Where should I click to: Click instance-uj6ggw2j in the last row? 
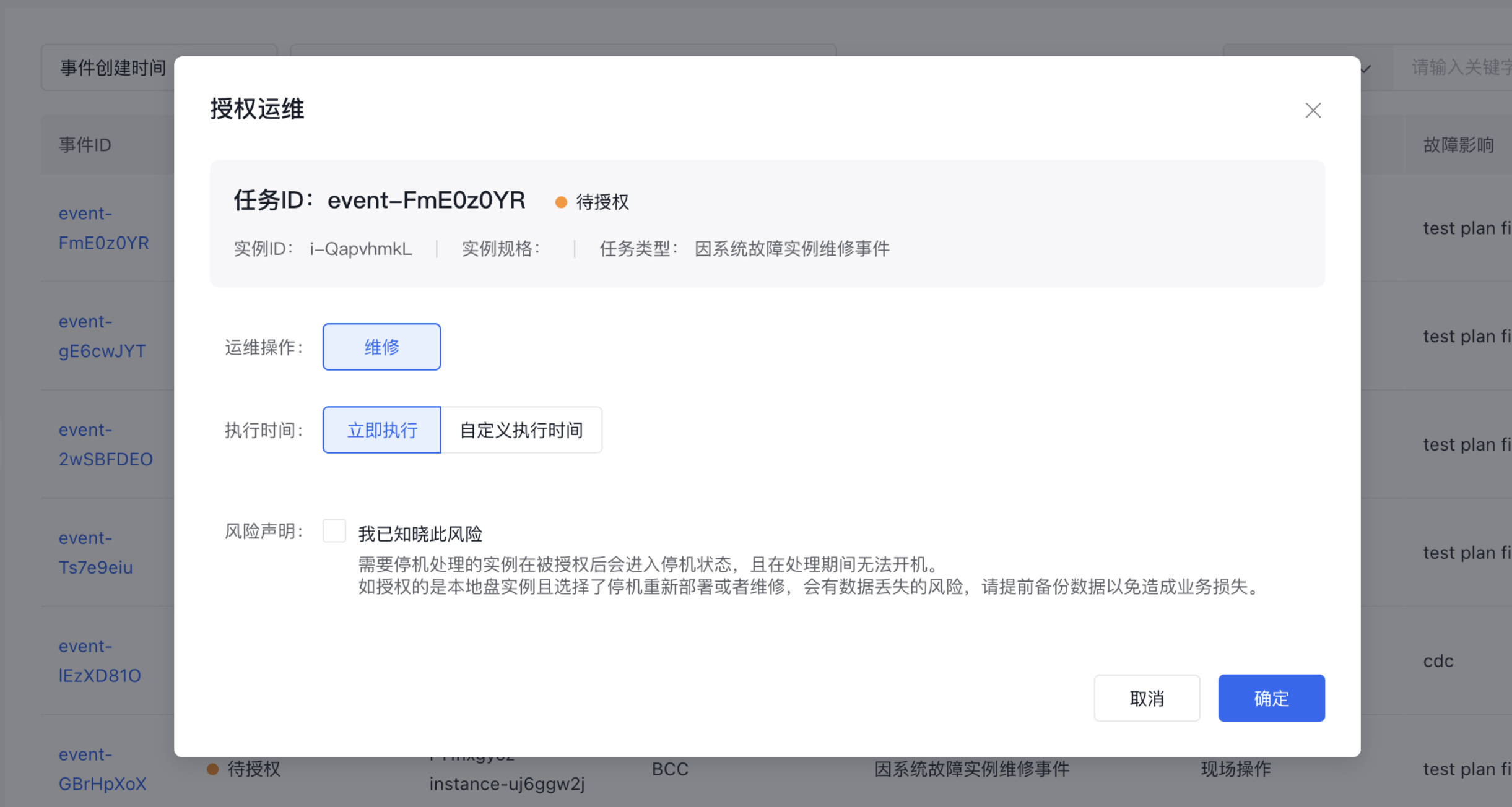pyautogui.click(x=507, y=784)
